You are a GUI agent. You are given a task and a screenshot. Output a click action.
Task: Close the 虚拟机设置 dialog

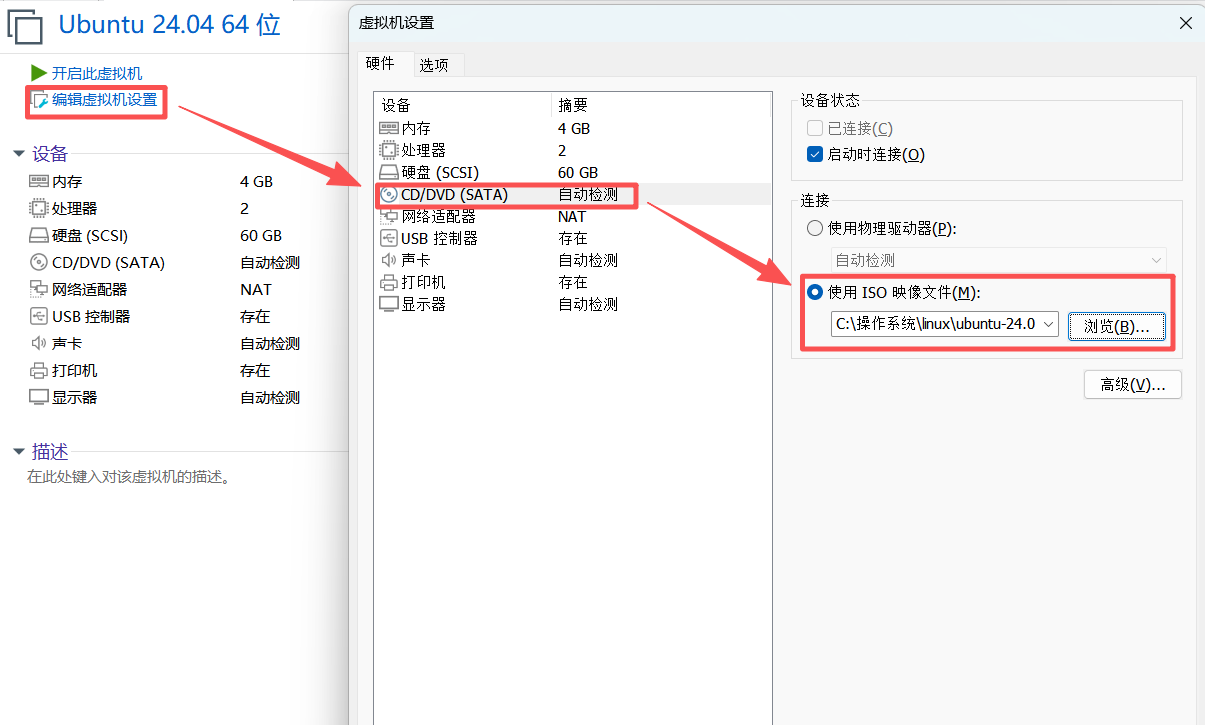tap(1185, 23)
